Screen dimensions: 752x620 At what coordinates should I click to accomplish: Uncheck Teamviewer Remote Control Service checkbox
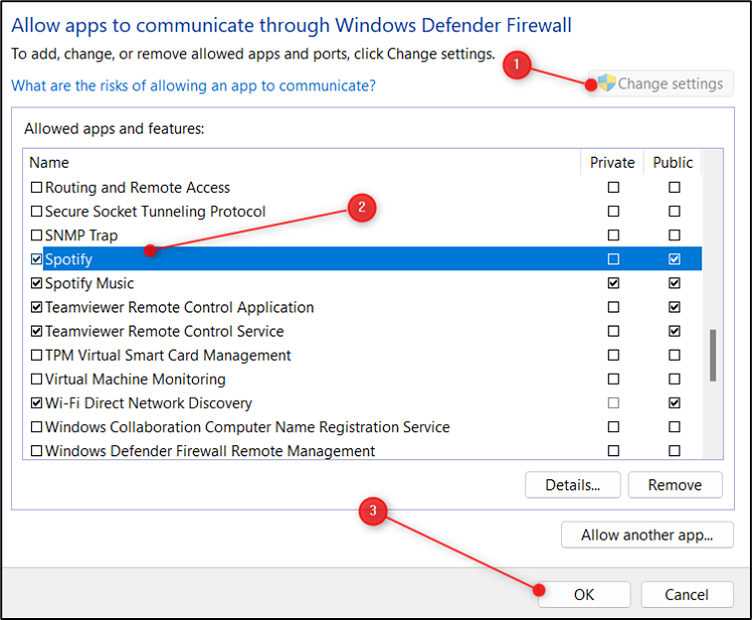tap(36, 331)
